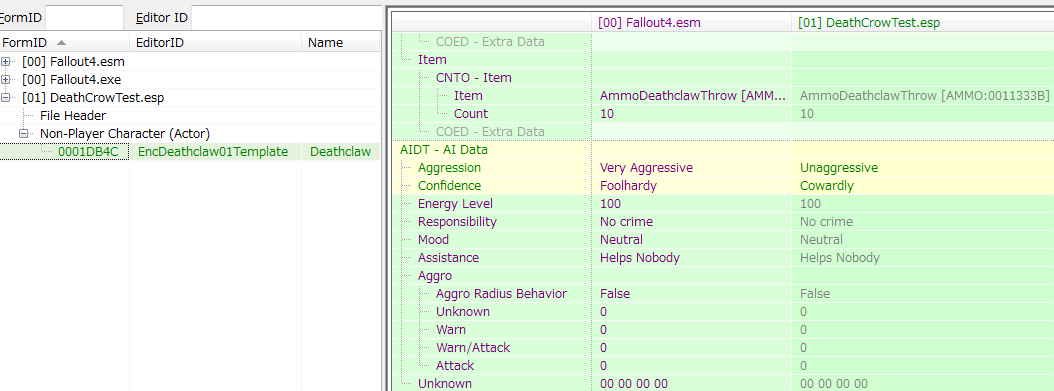Select [01] DeathCrowTest.esp tree row
The width and height of the screenshot is (1054, 391).
tap(93, 97)
